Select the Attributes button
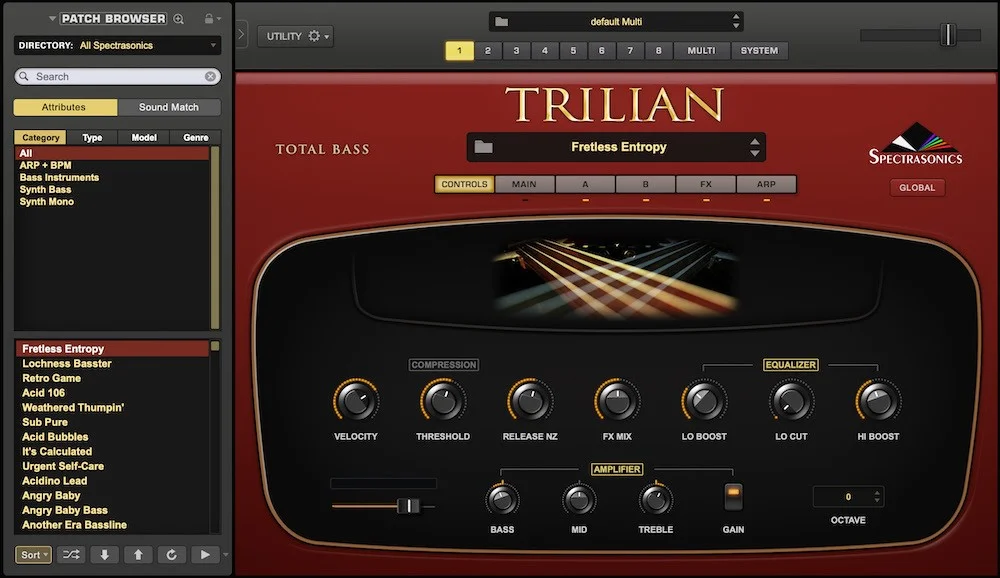1000x578 pixels. 65,107
